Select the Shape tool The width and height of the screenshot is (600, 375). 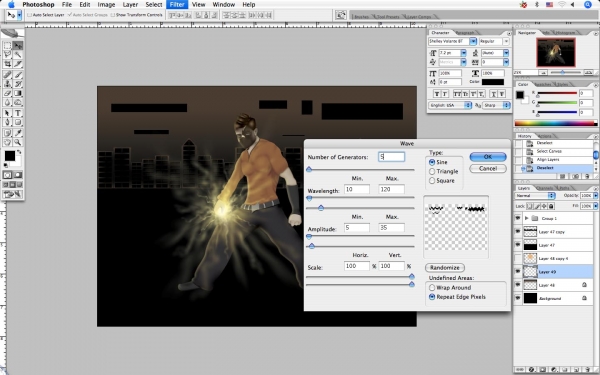[18, 122]
